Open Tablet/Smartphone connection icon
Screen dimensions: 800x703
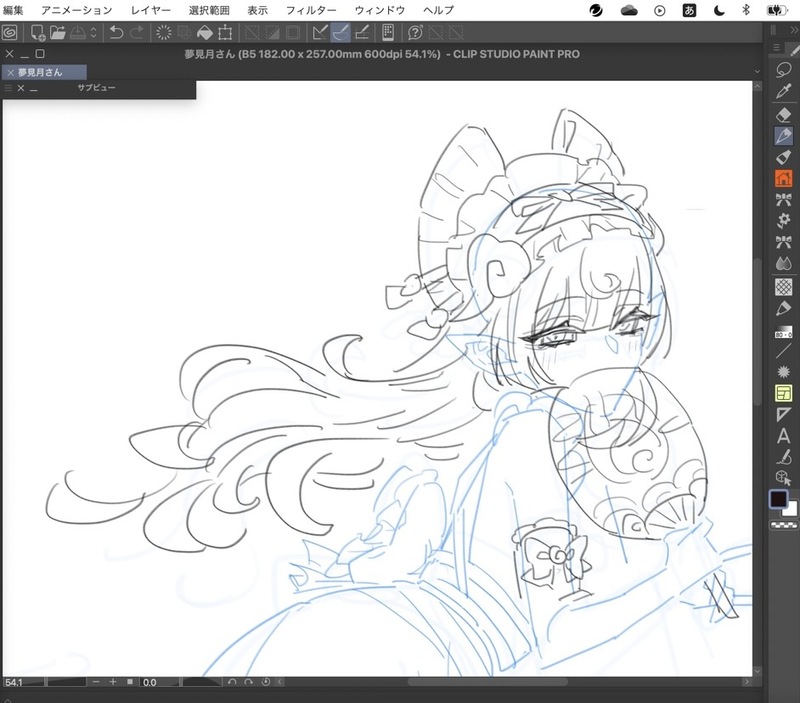pyautogui.click(x=388, y=33)
